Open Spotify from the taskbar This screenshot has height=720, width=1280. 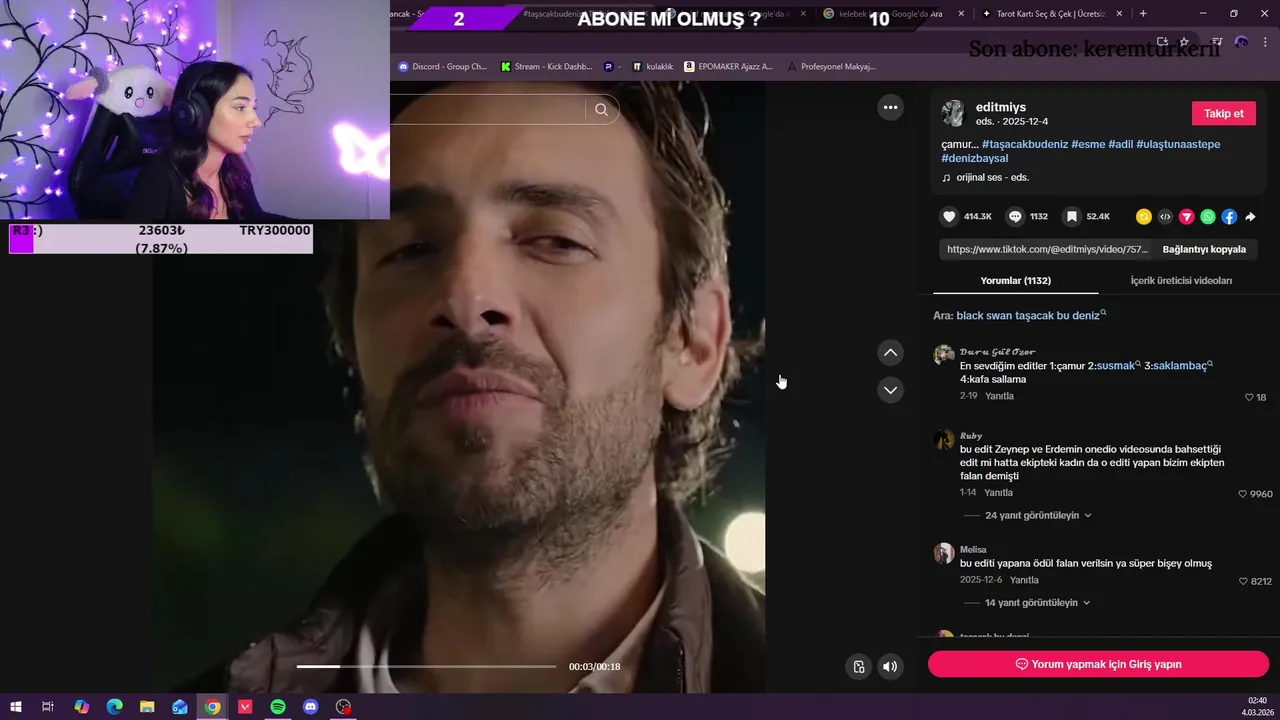click(278, 707)
